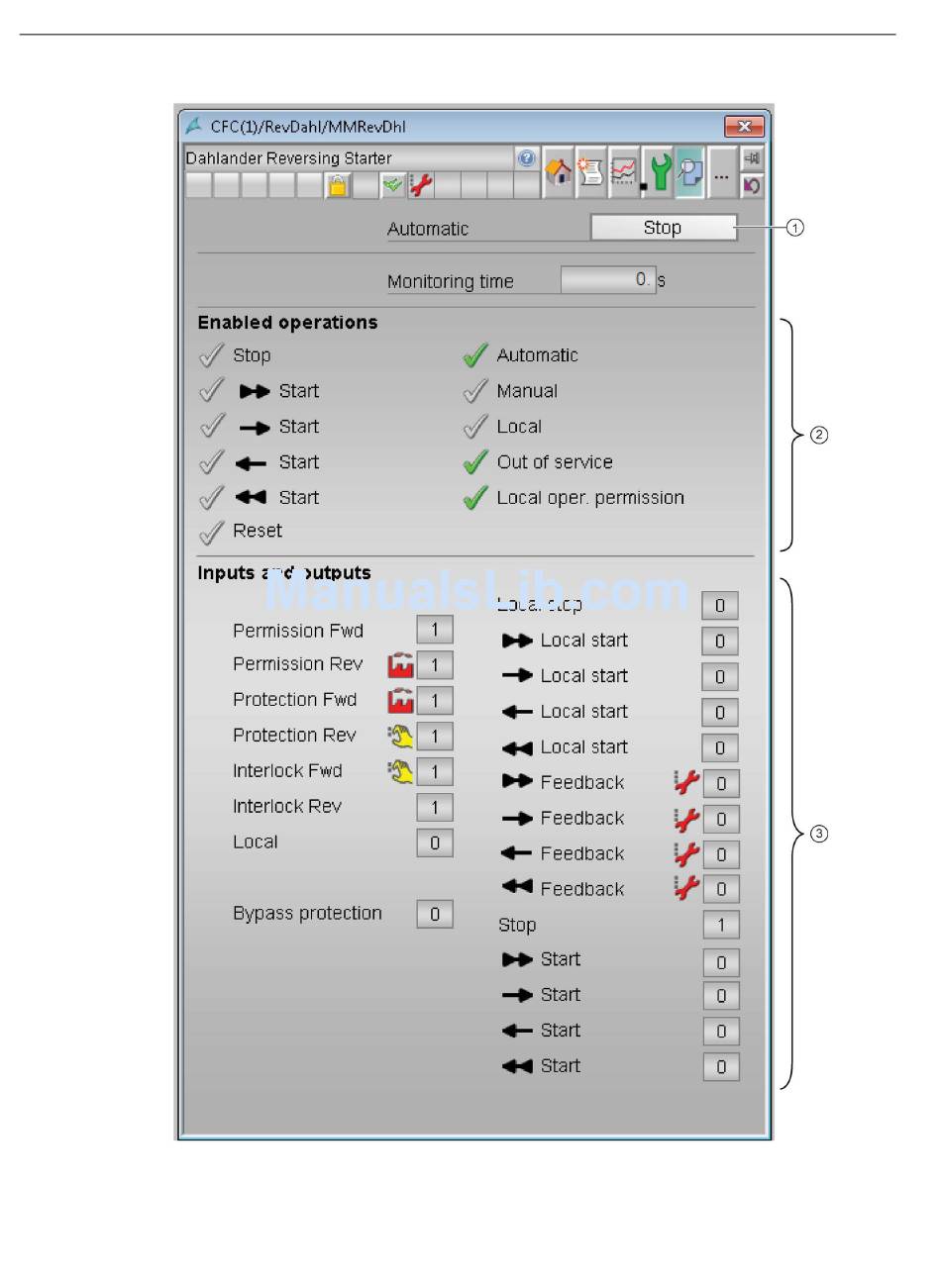
Task: Click the Stop output value box showing 1
Action: tap(721, 926)
